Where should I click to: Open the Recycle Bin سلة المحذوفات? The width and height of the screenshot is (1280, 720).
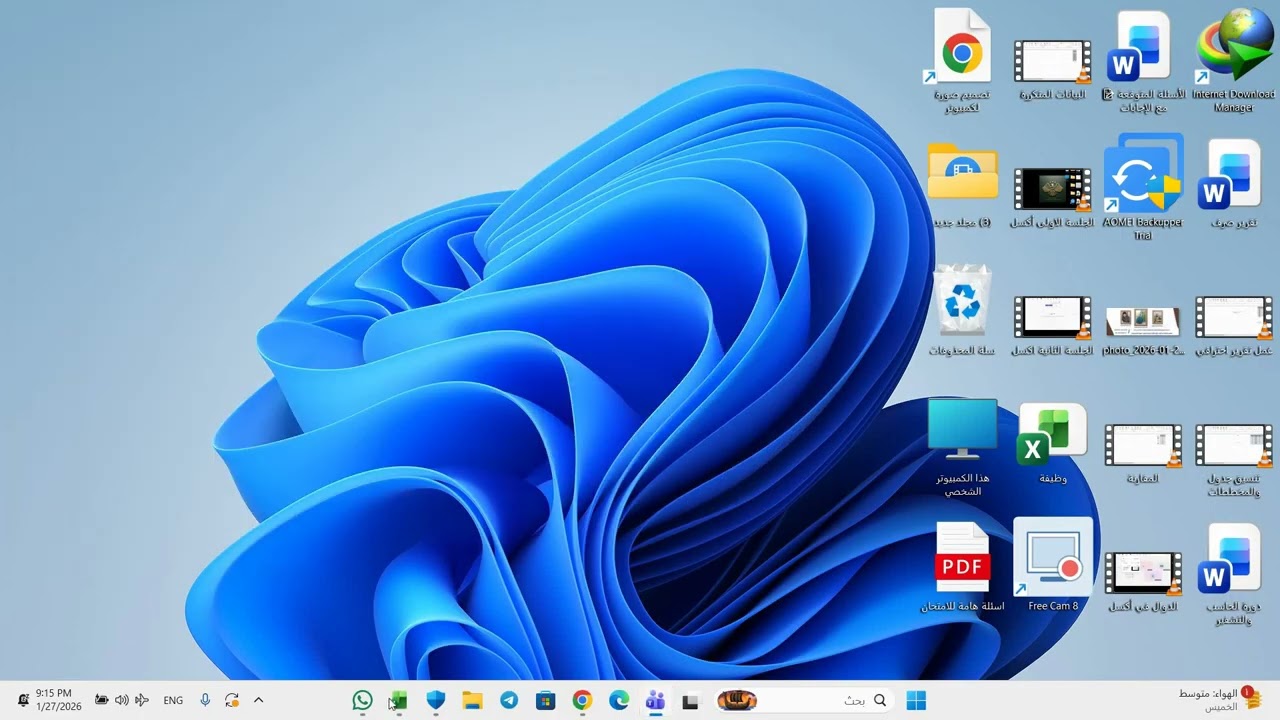coord(961,311)
